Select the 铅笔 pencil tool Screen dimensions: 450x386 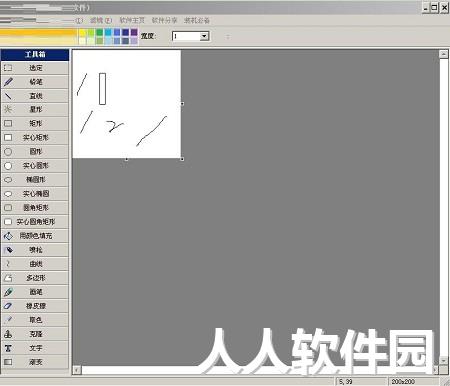pyautogui.click(x=35, y=82)
